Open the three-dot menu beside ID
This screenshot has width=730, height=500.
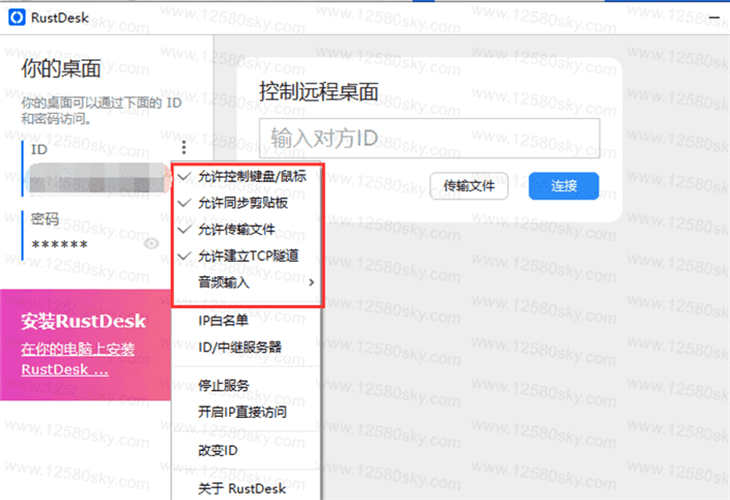pyautogui.click(x=184, y=148)
